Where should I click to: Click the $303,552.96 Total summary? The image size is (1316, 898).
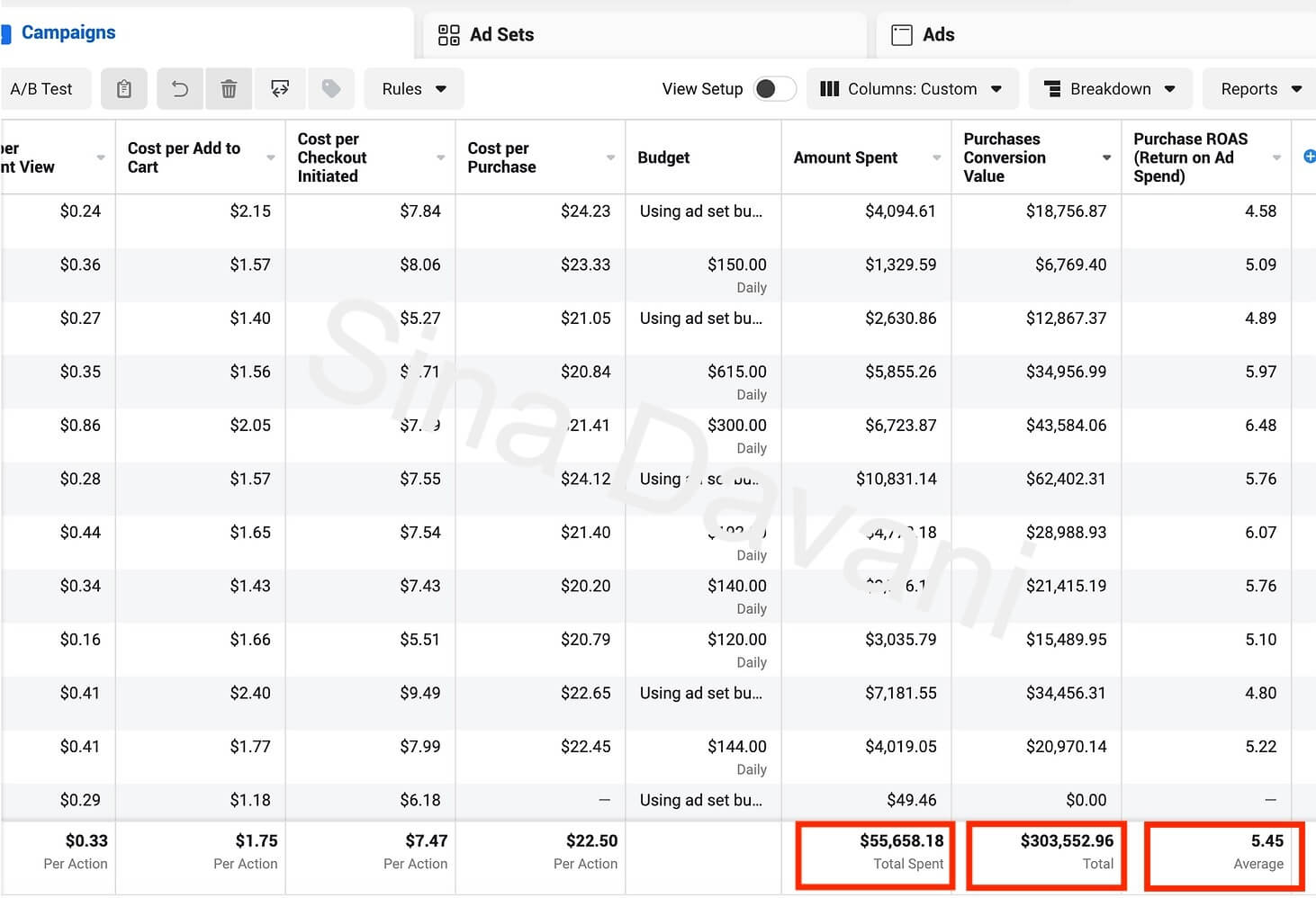click(x=1067, y=851)
